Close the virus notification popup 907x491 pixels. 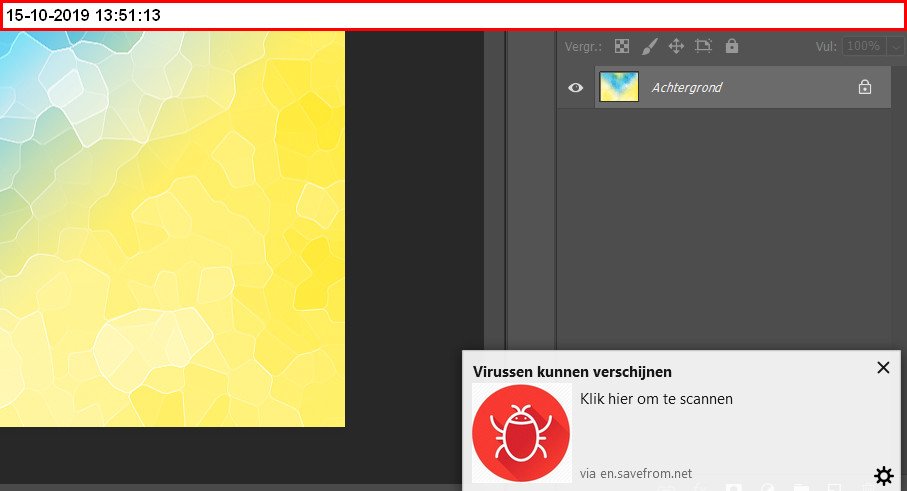[883, 367]
